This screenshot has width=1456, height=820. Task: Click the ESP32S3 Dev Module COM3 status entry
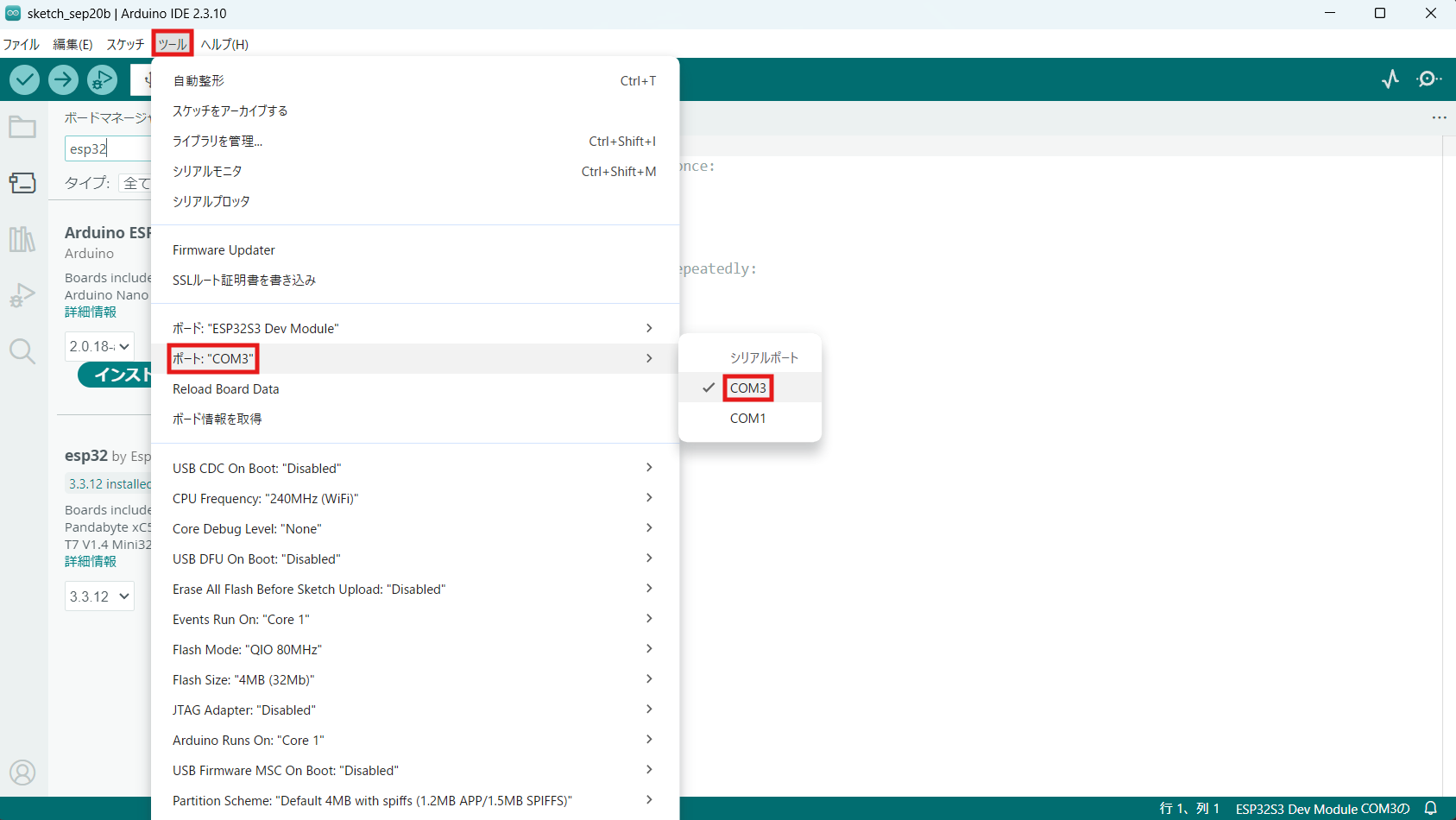tap(1322, 809)
